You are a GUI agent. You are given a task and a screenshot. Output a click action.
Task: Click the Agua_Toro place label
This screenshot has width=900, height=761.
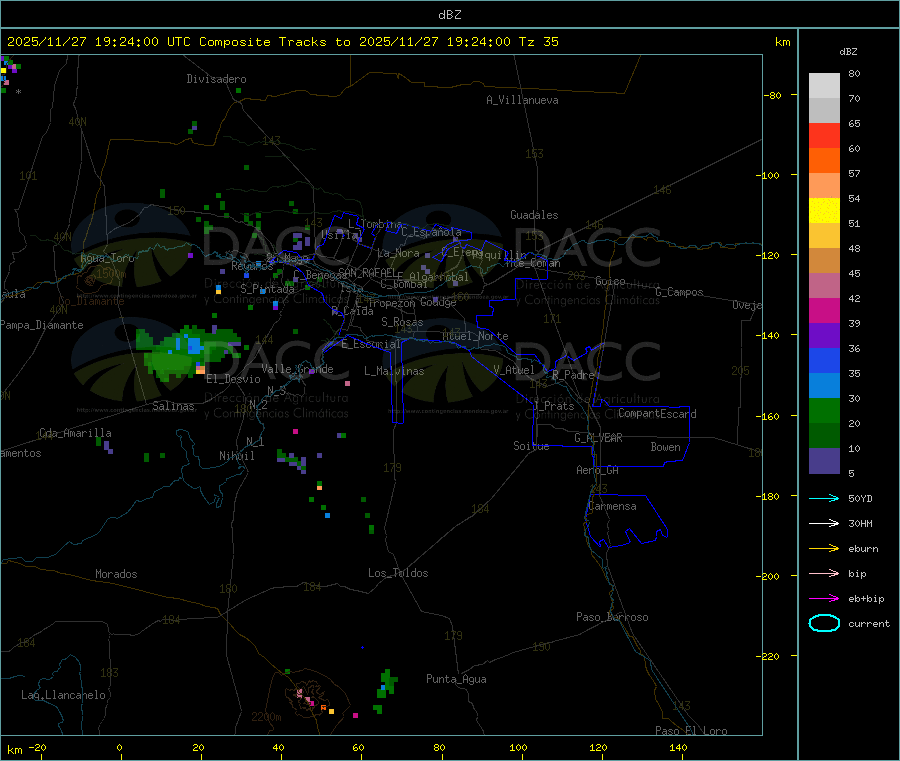click(107, 258)
